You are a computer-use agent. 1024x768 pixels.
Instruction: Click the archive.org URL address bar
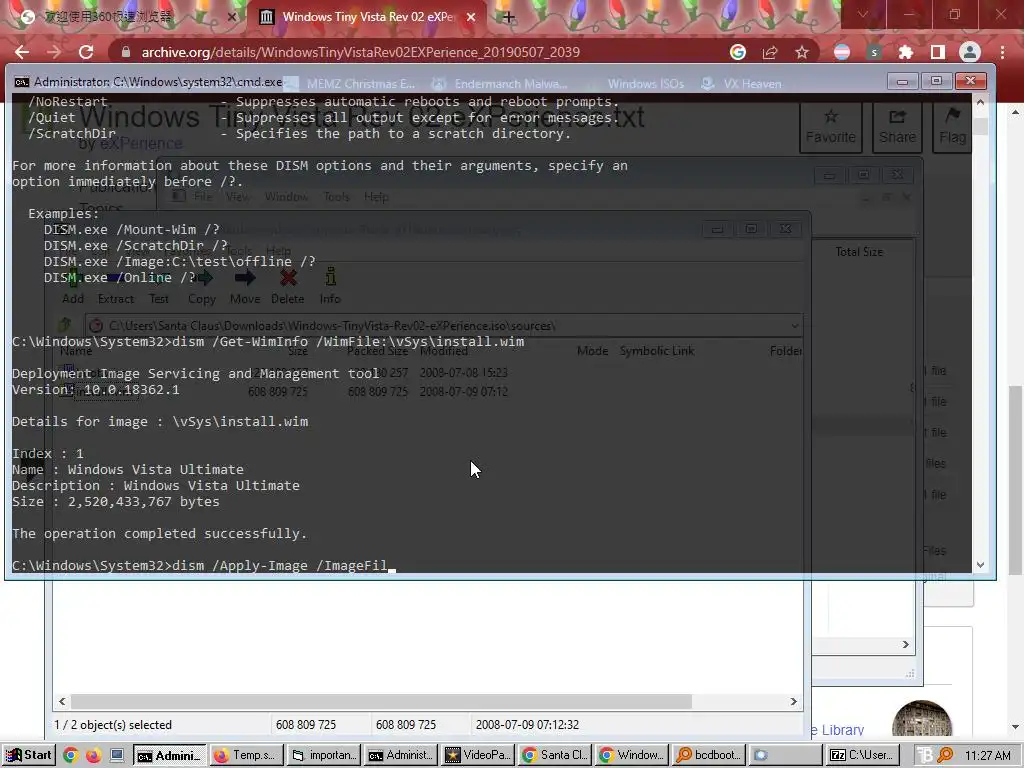(x=360, y=52)
